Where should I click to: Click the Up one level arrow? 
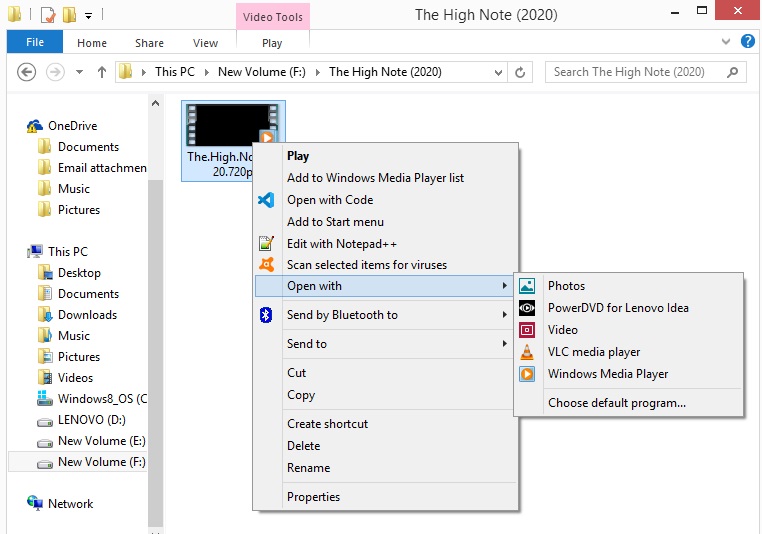point(102,72)
